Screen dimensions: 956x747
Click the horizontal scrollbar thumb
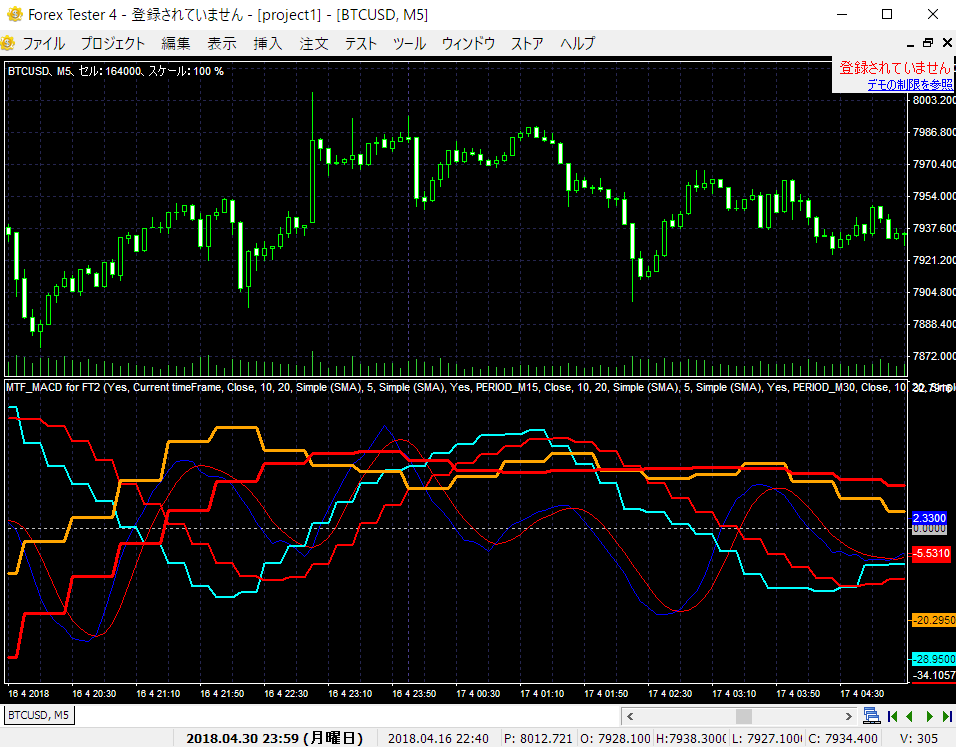click(x=743, y=716)
